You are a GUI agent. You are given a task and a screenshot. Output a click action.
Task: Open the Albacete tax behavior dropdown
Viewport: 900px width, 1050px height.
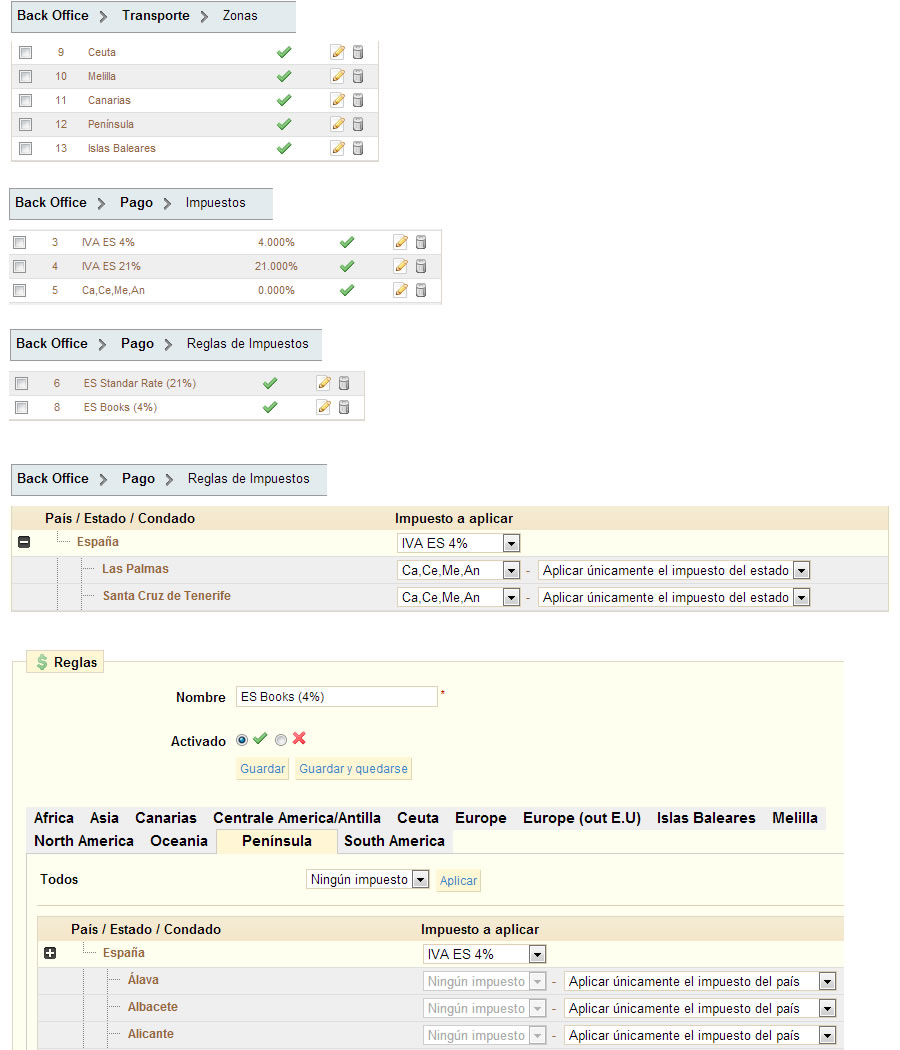coord(700,1008)
